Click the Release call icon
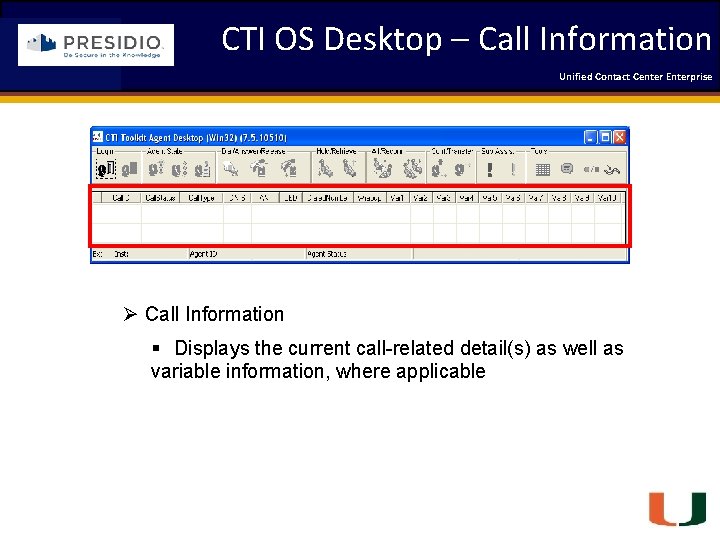The width and height of the screenshot is (720, 540). click(289, 169)
